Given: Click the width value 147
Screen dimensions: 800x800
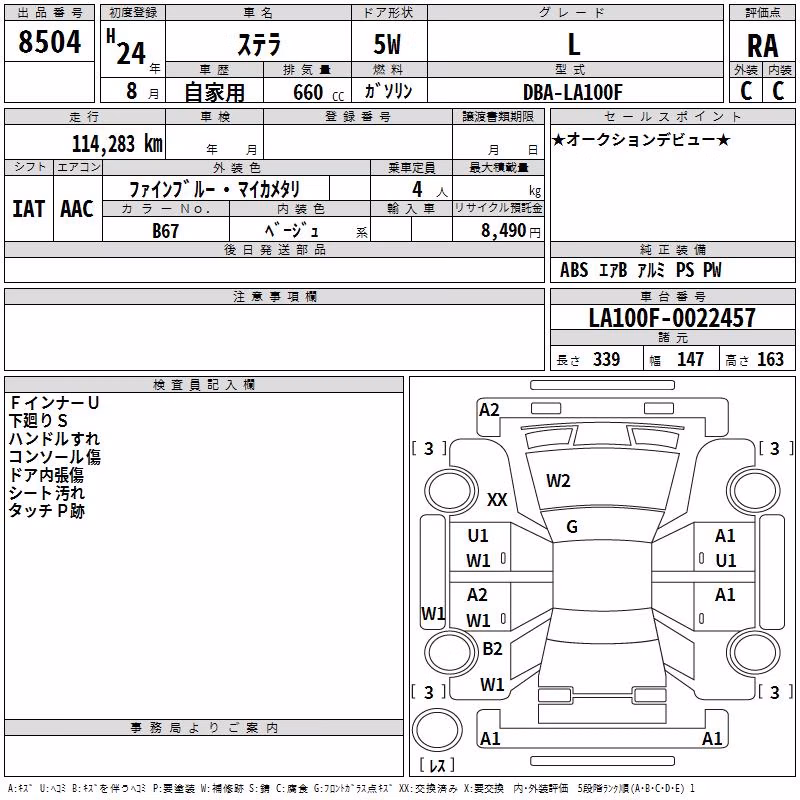Looking at the screenshot, I should point(690,359).
